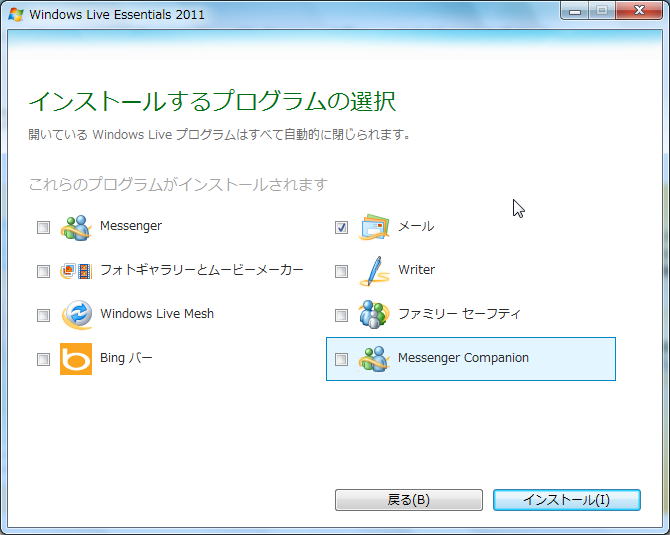Click the Messenger program icon

[x=76, y=227]
